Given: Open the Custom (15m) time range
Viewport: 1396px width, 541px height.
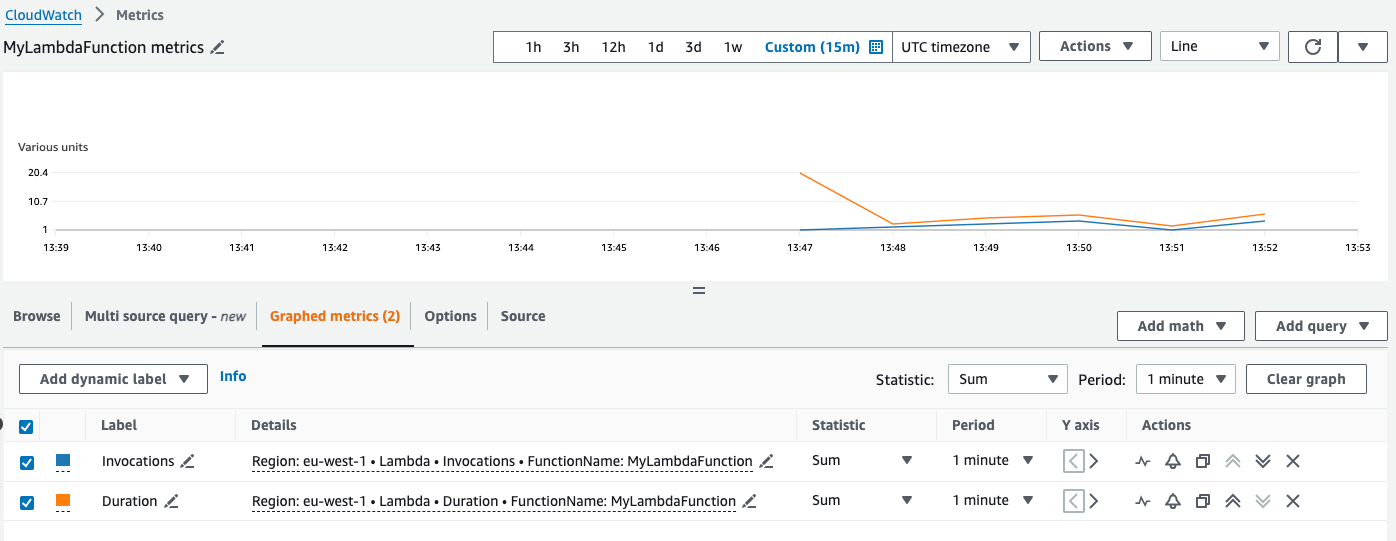Looking at the screenshot, I should (x=812, y=47).
